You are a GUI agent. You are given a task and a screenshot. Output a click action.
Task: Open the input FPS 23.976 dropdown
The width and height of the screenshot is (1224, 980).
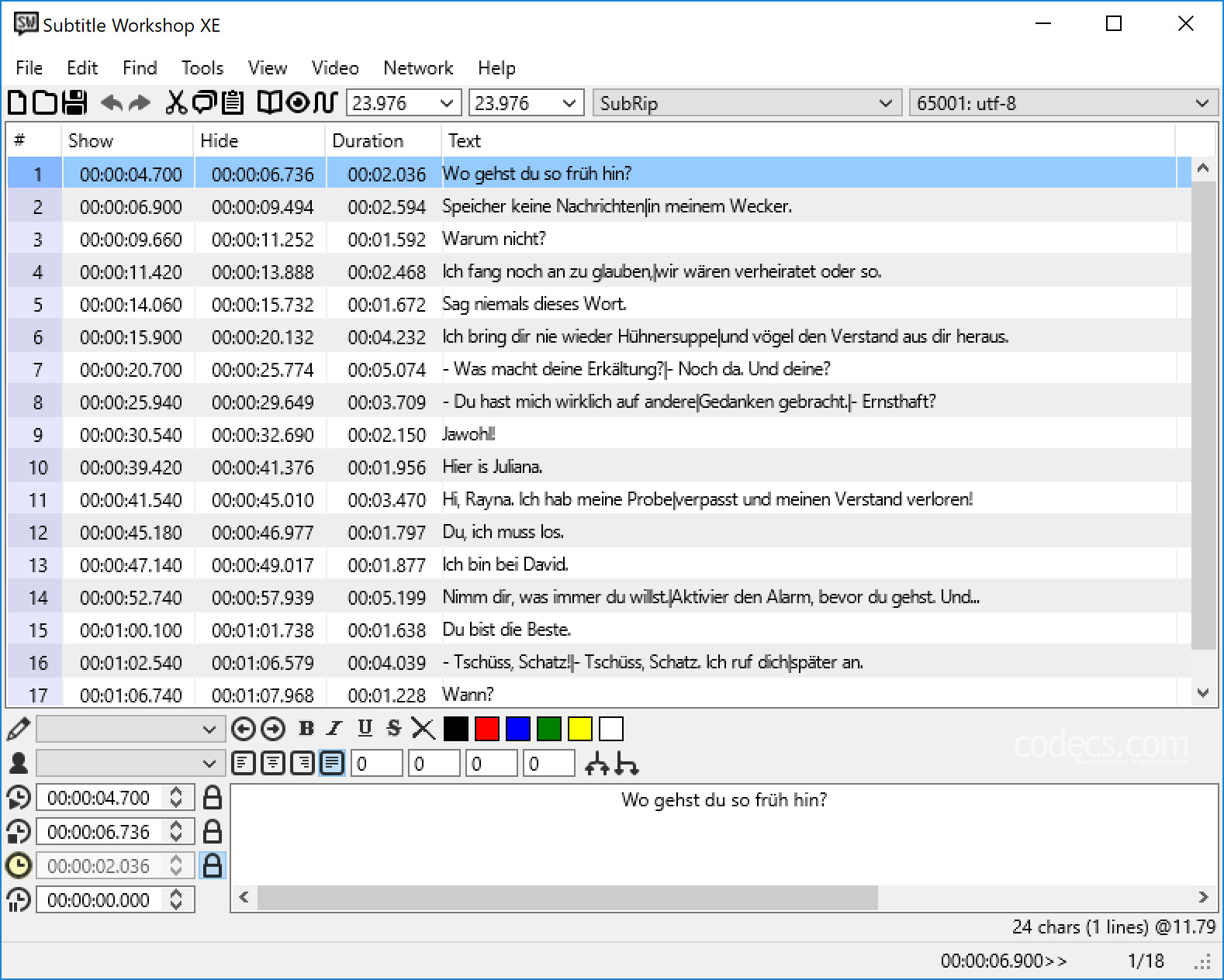pos(446,103)
